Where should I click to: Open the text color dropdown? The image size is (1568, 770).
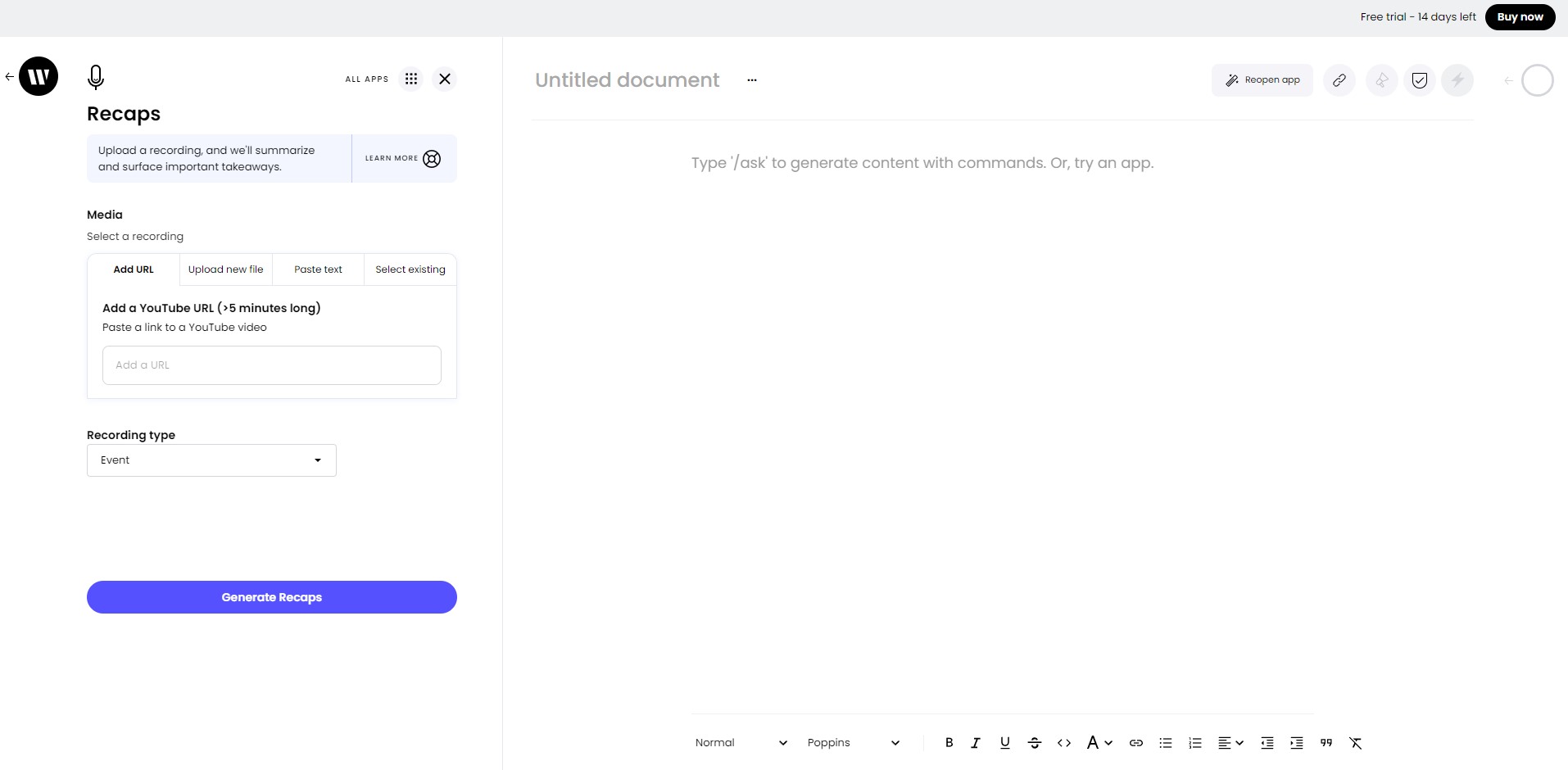[1099, 743]
